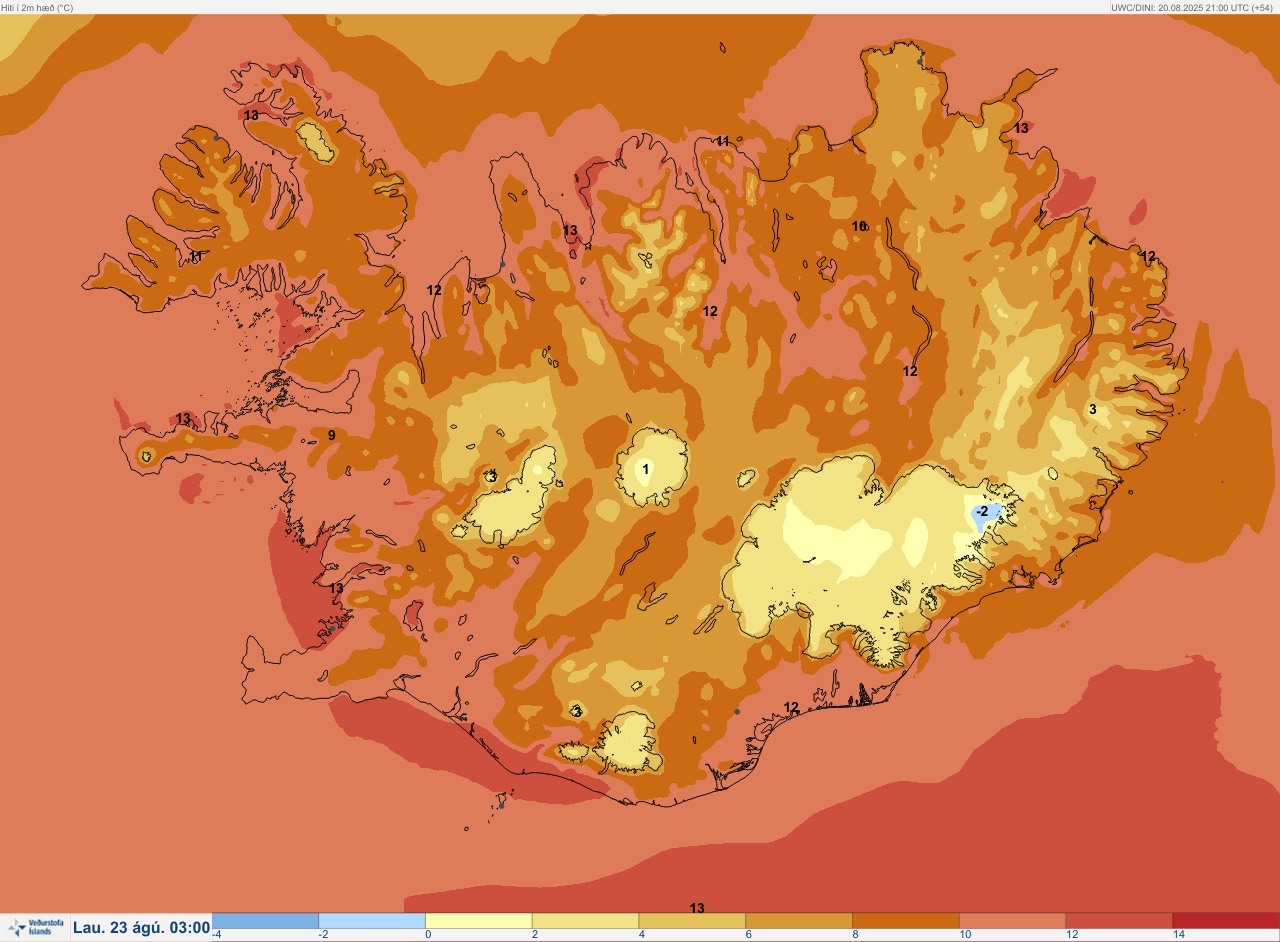
Task: Pick the -4 to -2 blue legend swatch
Action: pyautogui.click(x=265, y=921)
